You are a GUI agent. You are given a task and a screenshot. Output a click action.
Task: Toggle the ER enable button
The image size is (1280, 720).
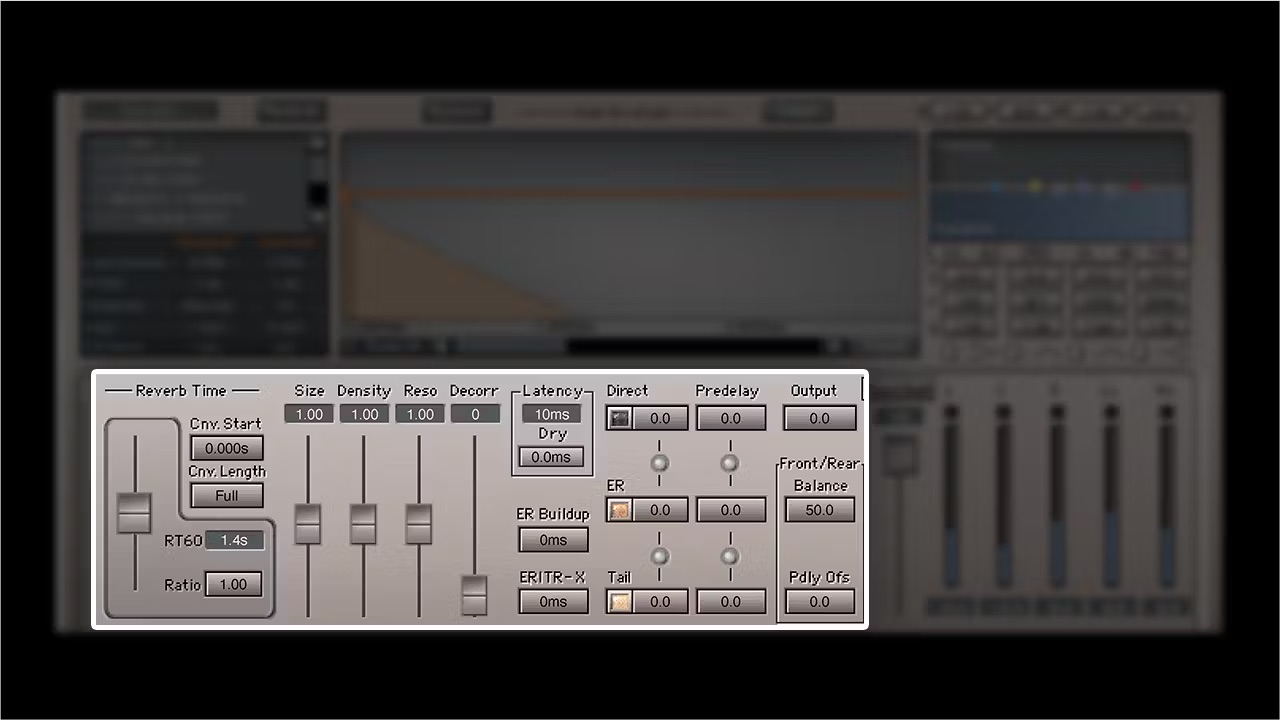tap(620, 510)
